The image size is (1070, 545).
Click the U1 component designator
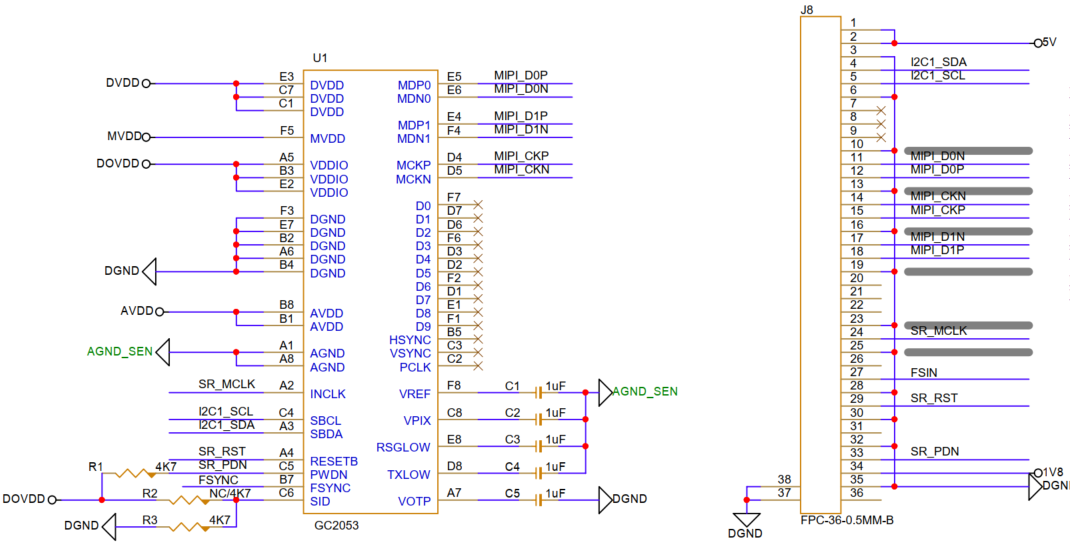pyautogui.click(x=320, y=58)
